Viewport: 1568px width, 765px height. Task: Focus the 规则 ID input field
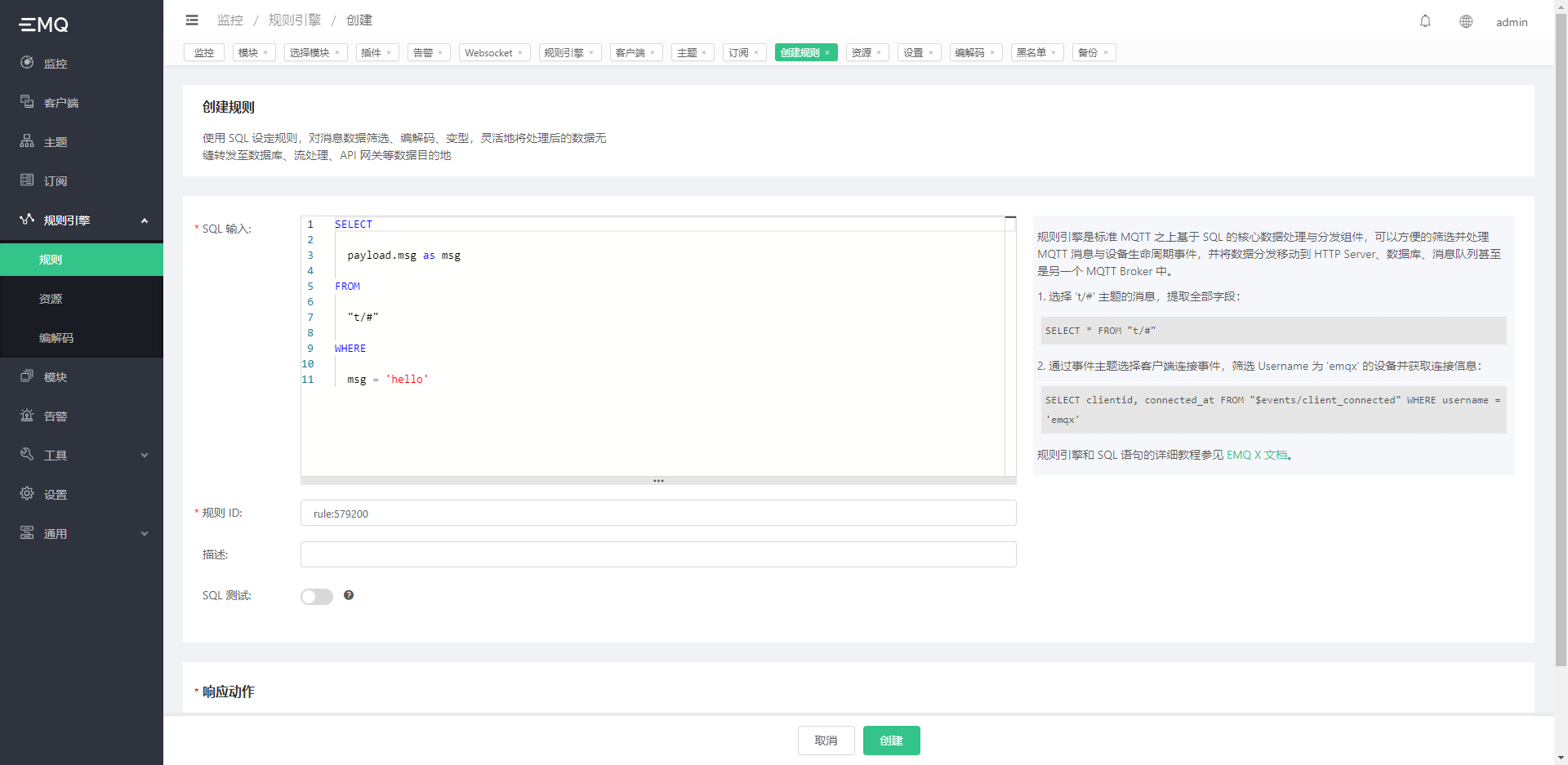pos(658,513)
